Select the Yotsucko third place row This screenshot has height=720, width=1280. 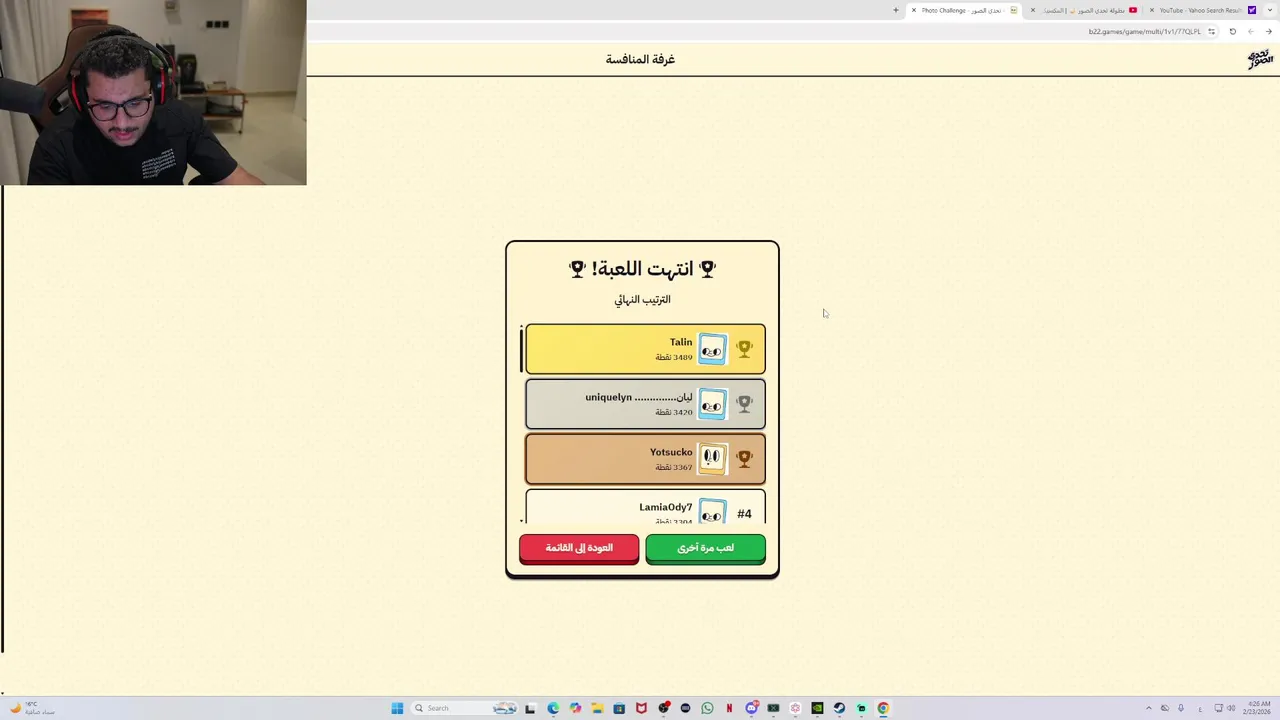point(645,459)
